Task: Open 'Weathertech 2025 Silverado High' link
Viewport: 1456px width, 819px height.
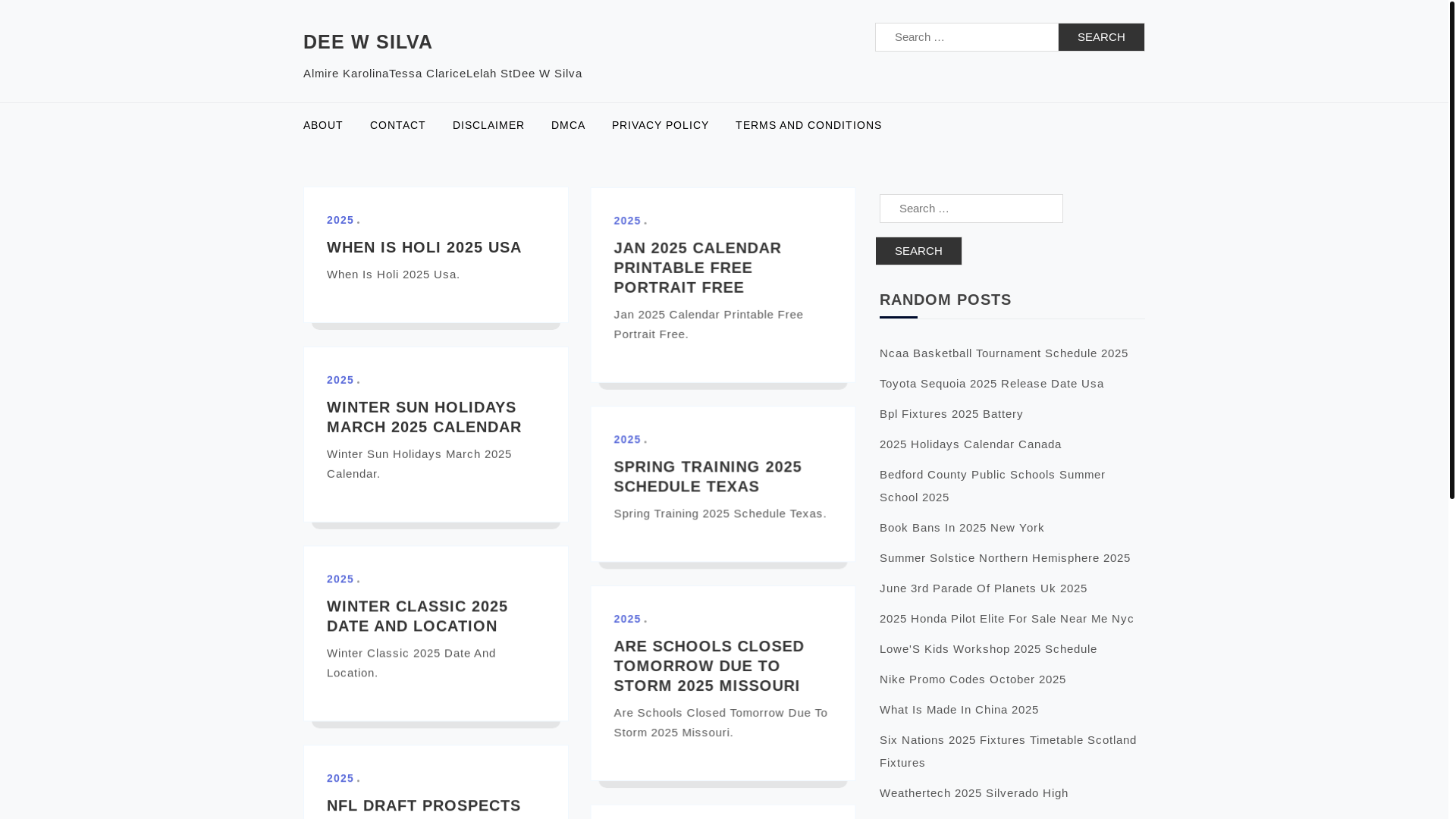Action: tap(974, 793)
